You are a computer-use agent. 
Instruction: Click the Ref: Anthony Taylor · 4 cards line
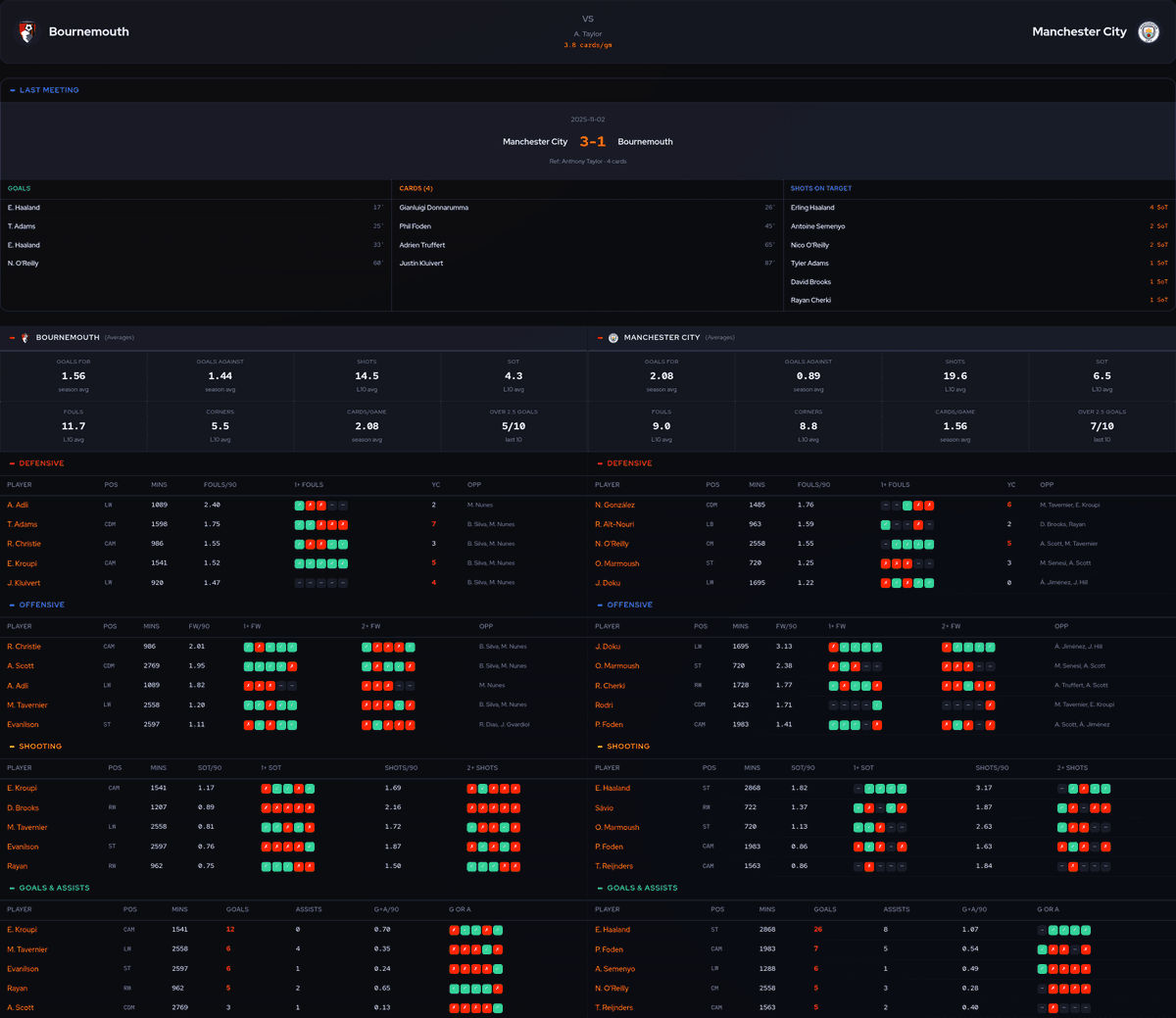588,162
